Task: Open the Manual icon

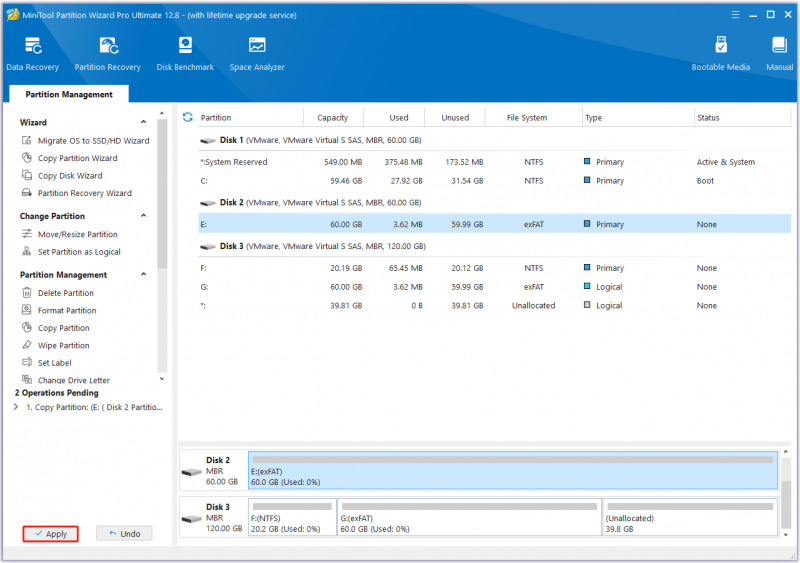Action: (779, 54)
